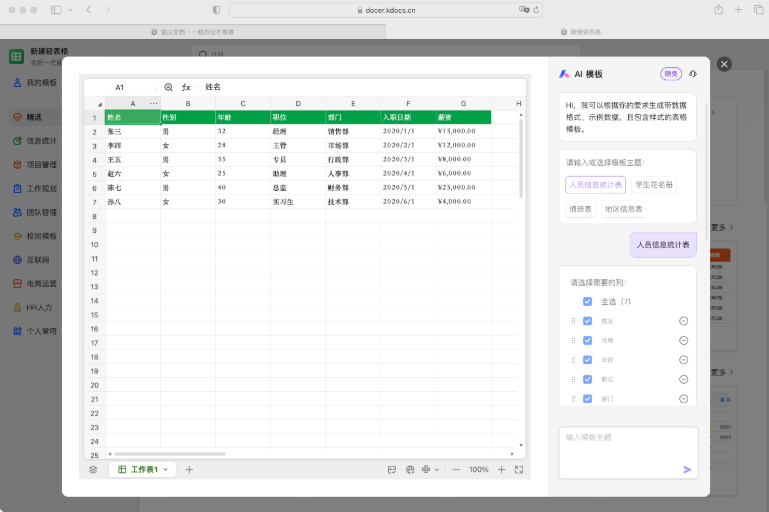Click the fx function icon
The width and height of the screenshot is (769, 512).
tap(186, 87)
